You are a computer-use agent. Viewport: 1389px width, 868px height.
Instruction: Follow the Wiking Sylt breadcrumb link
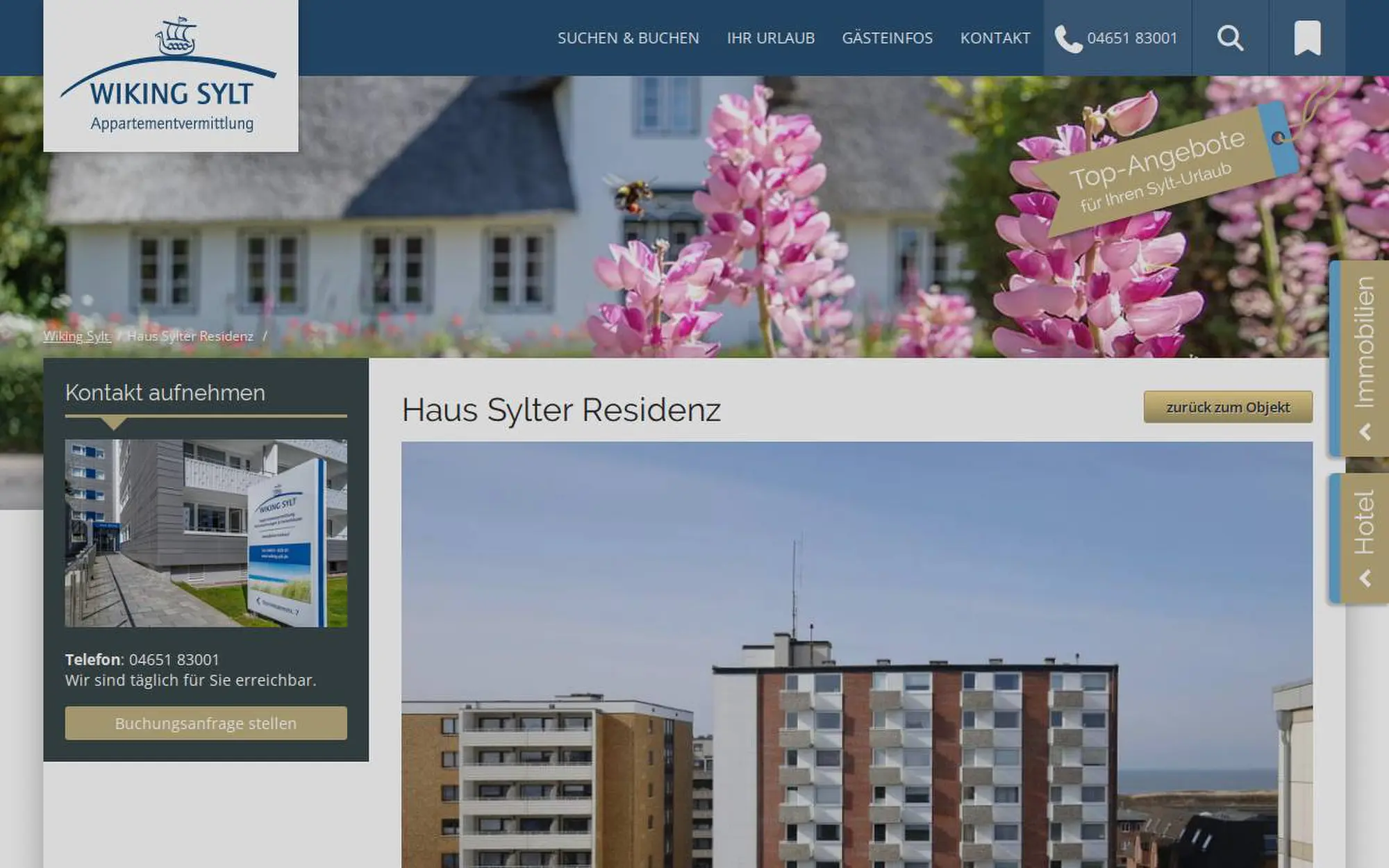pos(76,336)
